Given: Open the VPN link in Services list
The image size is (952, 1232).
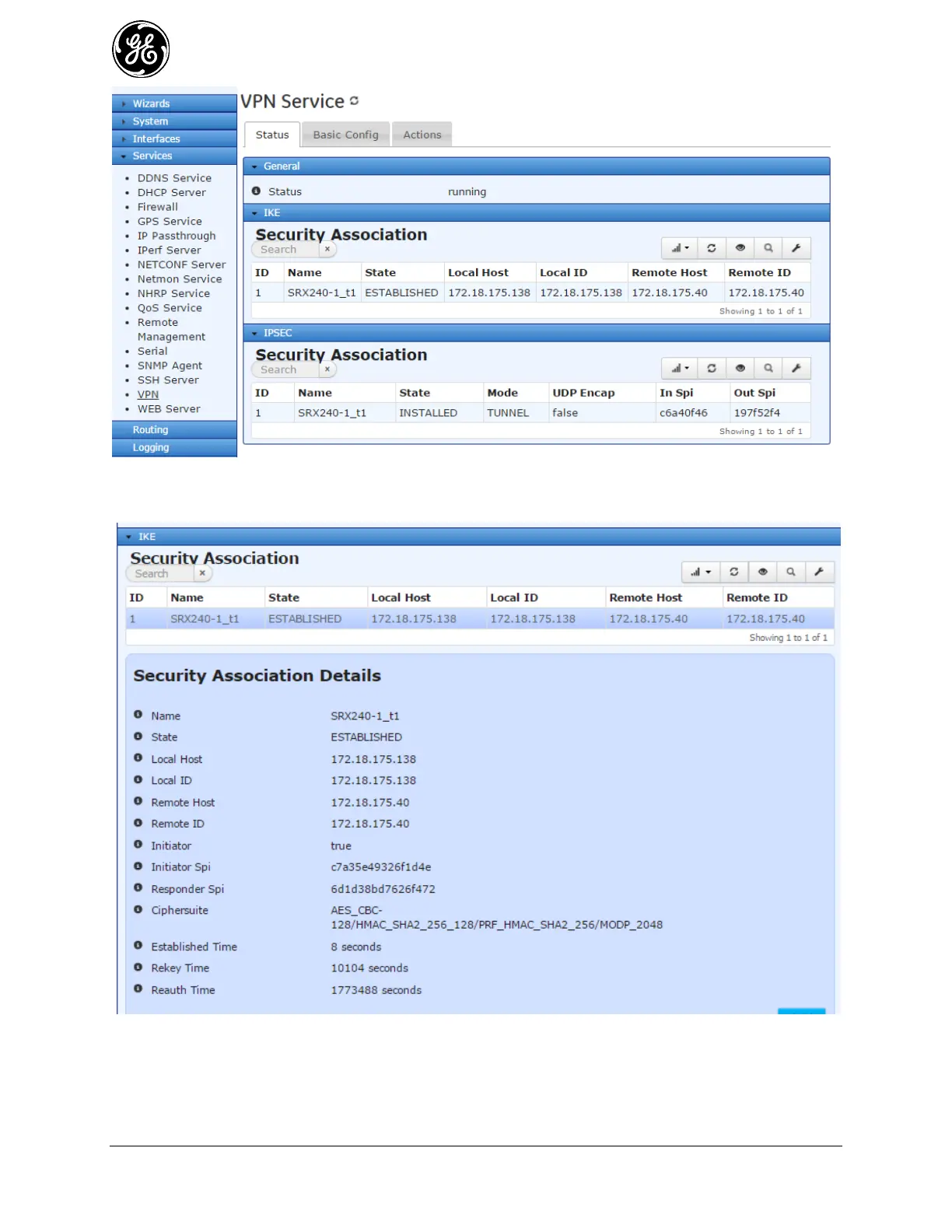Looking at the screenshot, I should [148, 394].
